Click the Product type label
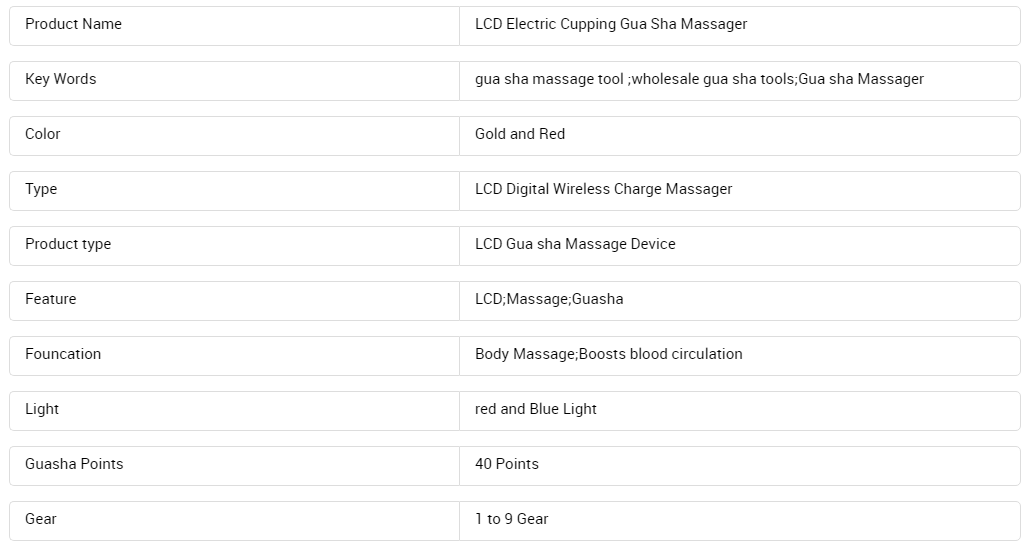Viewport: 1035px width, 556px height. click(68, 244)
